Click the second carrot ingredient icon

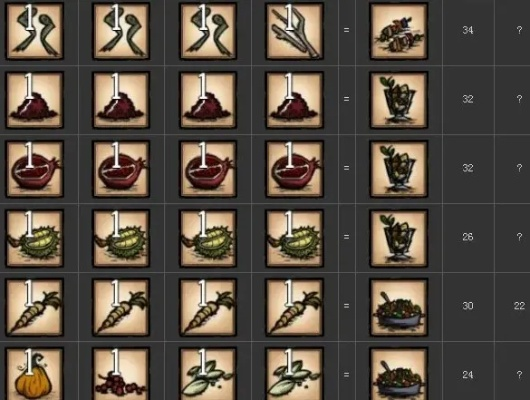tap(121, 307)
